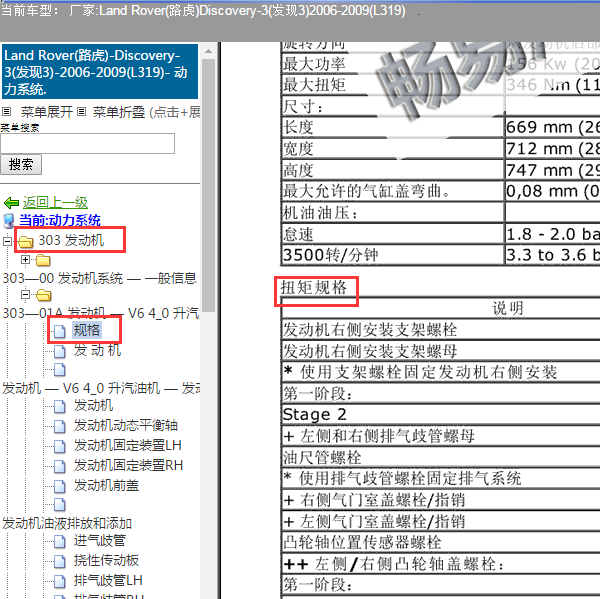Click 菜单折叠 to collapse all menus
600x599 pixels.
point(119,112)
